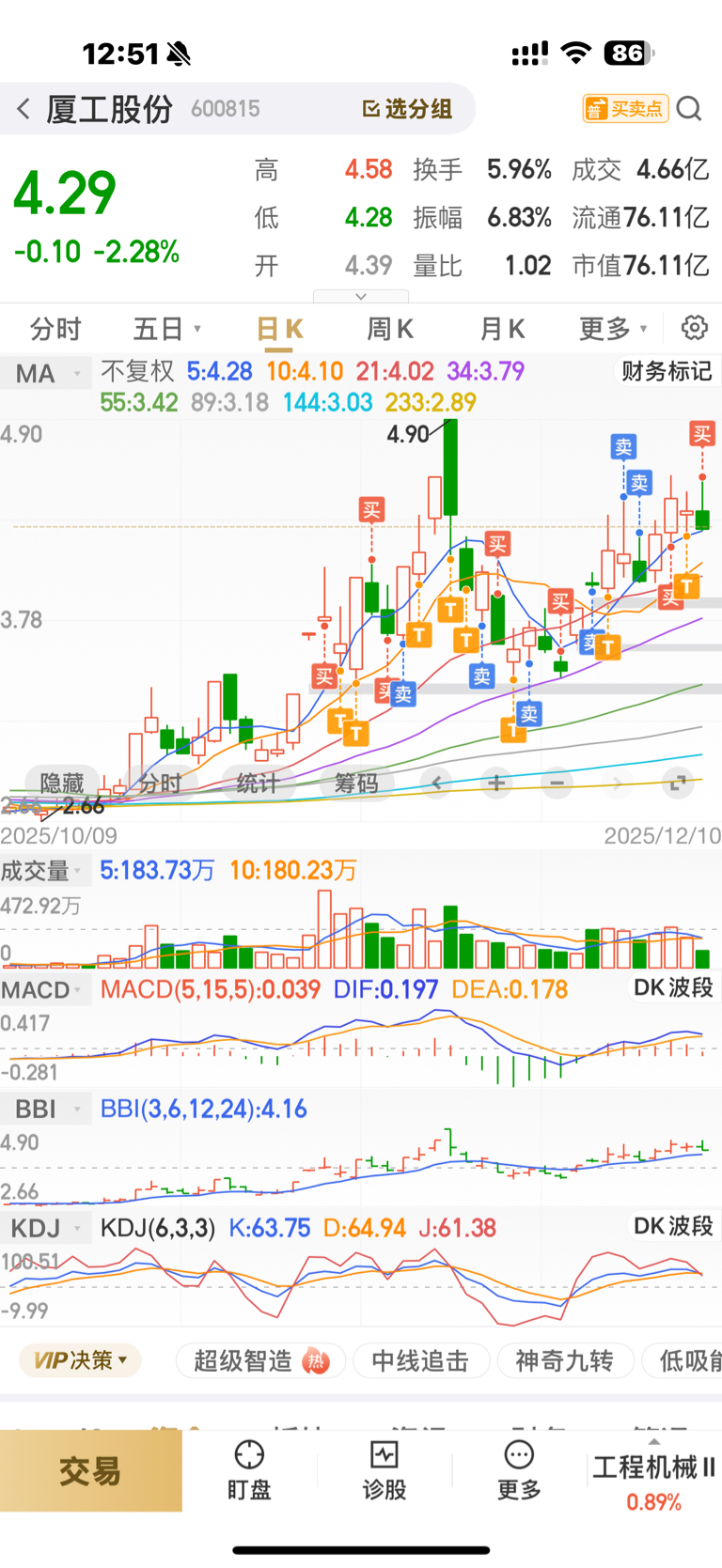Open 更多 chart period dropdown
722x1568 pixels.
tap(613, 329)
